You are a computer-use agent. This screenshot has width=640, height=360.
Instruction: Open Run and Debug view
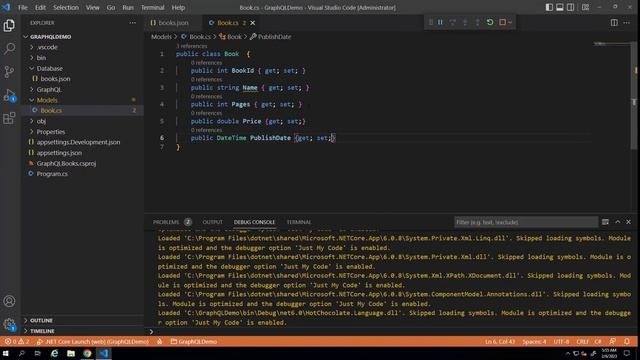coord(9,95)
